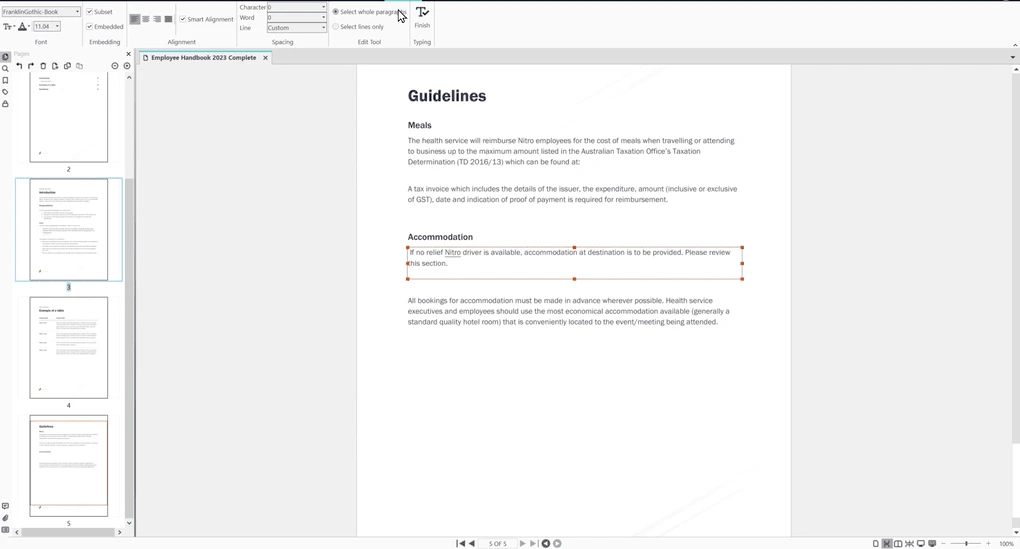Open the document tabs list dropdown
This screenshot has width=1020, height=549.
point(1012,57)
